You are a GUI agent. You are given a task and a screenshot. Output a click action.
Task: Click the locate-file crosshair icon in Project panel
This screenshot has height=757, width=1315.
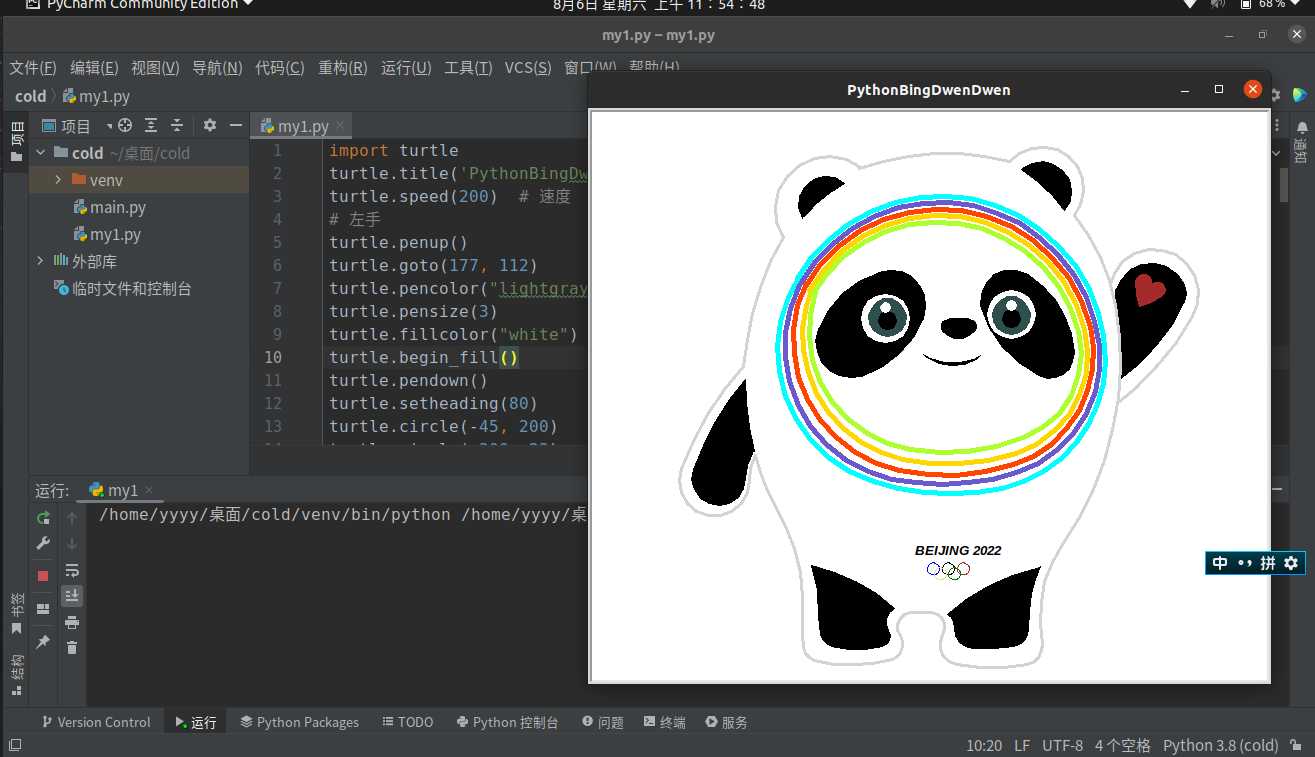[x=125, y=126]
